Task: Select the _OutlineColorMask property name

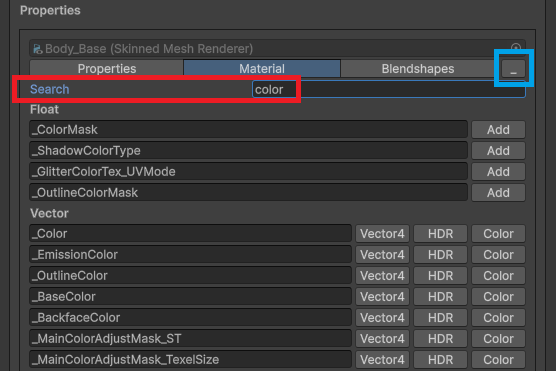Action: 249,193
